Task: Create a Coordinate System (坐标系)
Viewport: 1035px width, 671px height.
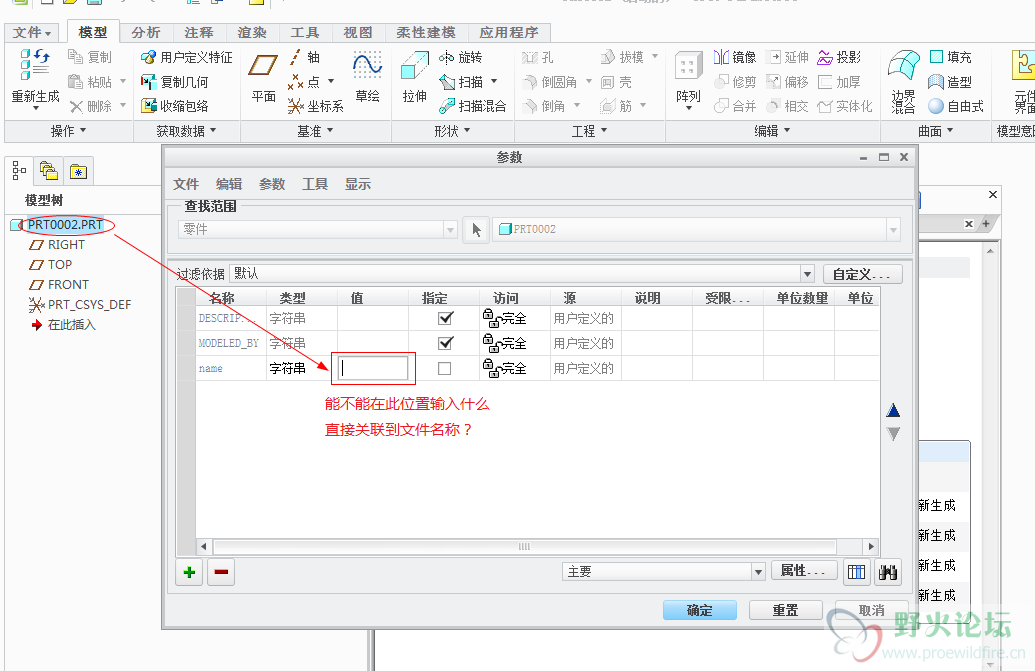Action: click(316, 106)
